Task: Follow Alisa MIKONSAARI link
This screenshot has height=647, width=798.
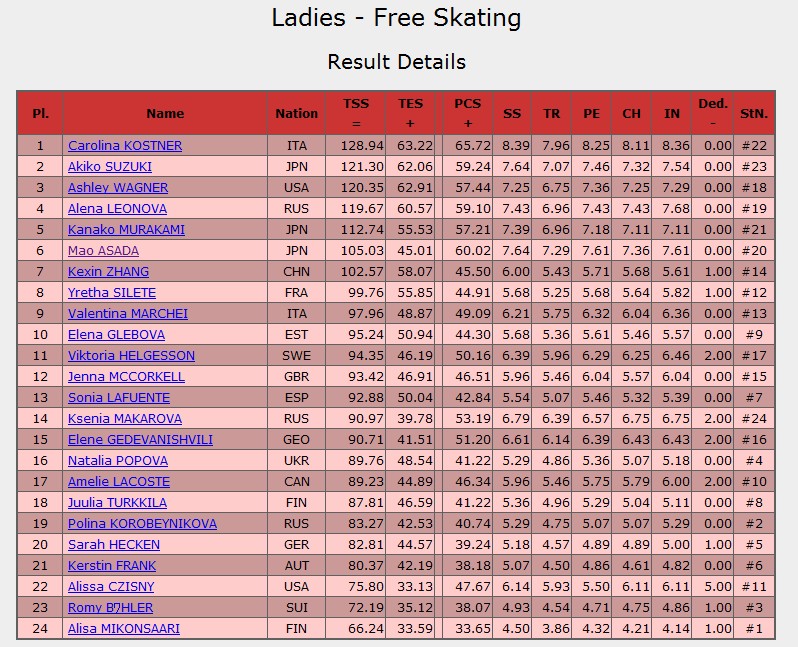Action: [124, 629]
